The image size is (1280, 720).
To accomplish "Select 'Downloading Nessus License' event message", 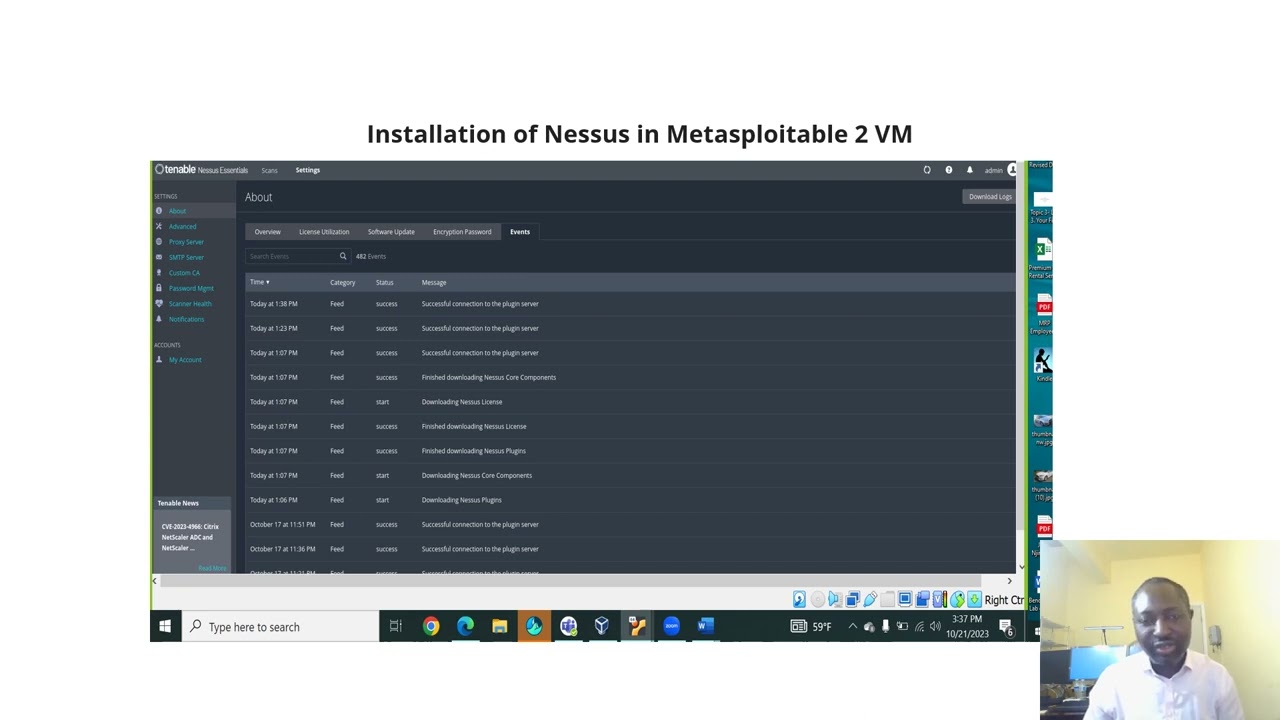I will point(462,402).
